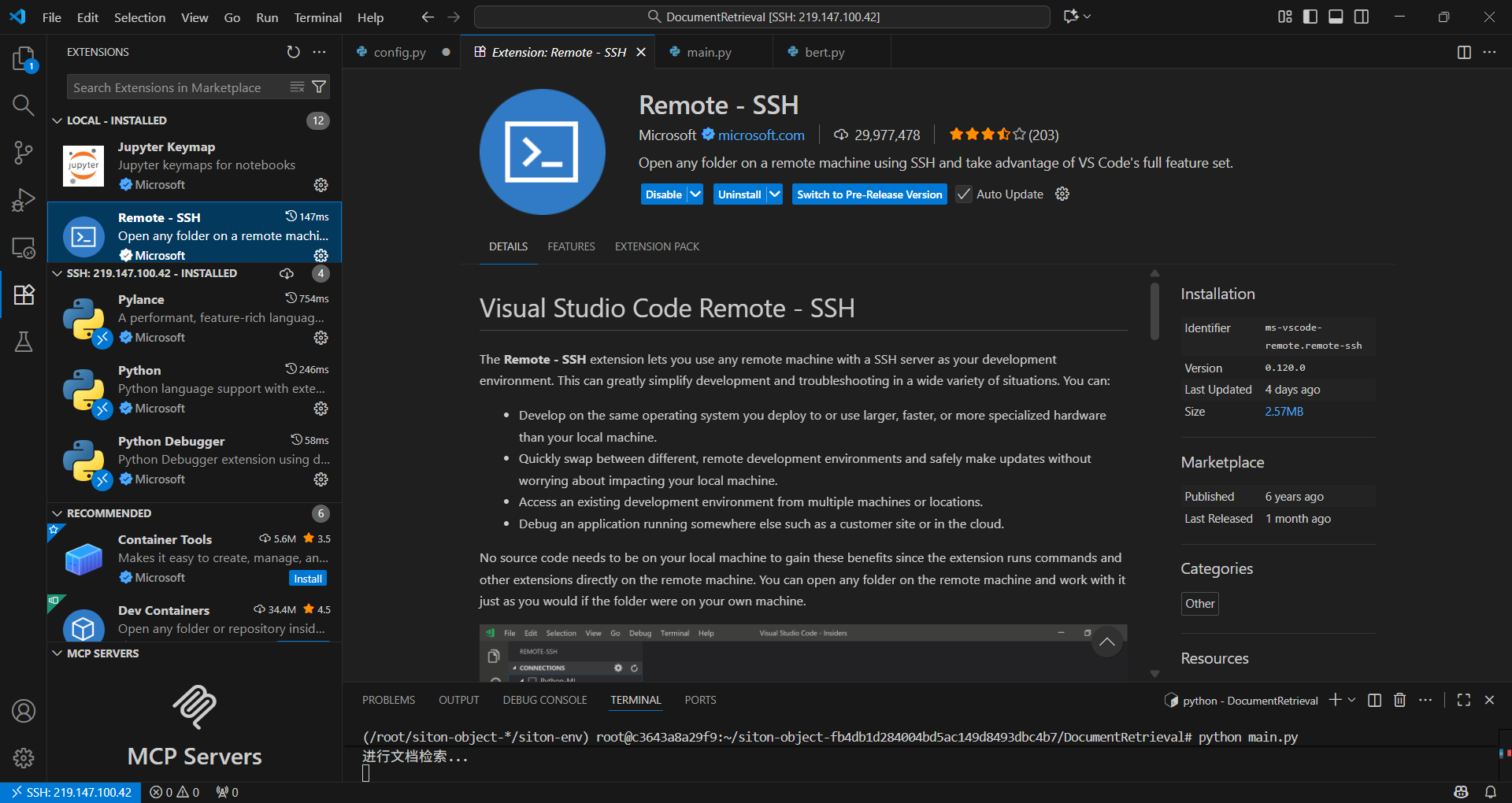This screenshot has height=803, width=1512.
Task: Open Disable dropdown arrow
Action: click(695, 194)
